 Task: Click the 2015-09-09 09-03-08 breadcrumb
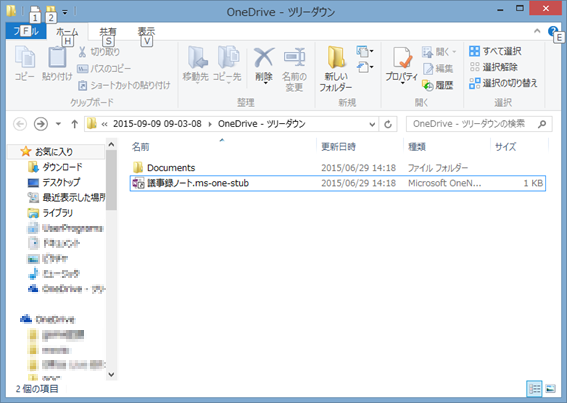pyautogui.click(x=157, y=124)
